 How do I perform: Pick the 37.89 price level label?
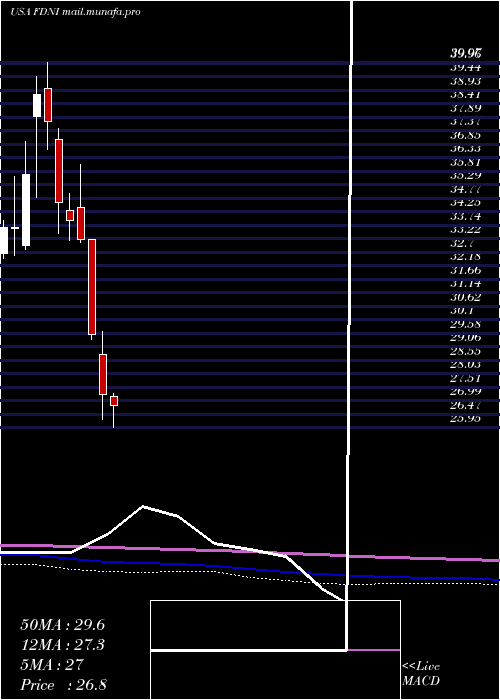click(465, 108)
